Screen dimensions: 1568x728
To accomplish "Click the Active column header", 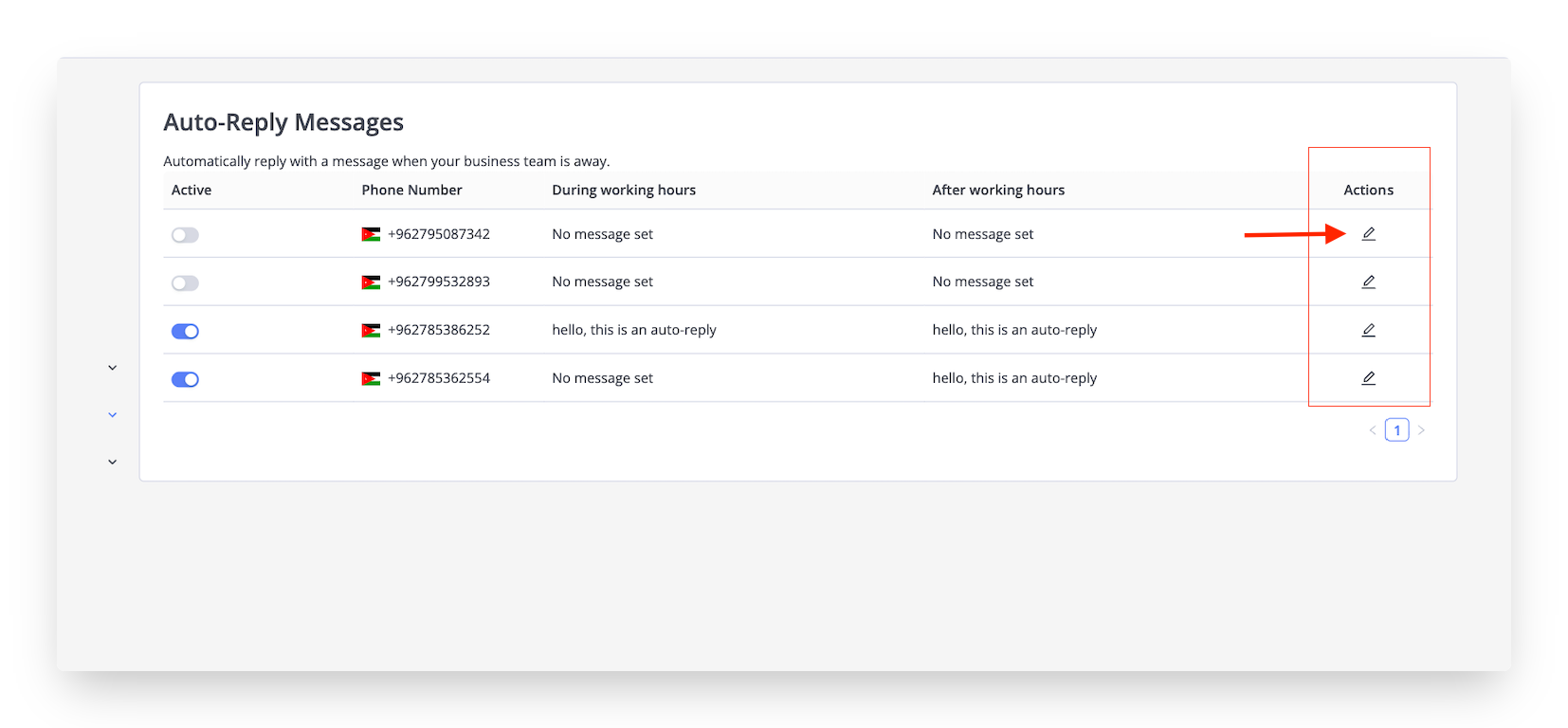I will [191, 190].
